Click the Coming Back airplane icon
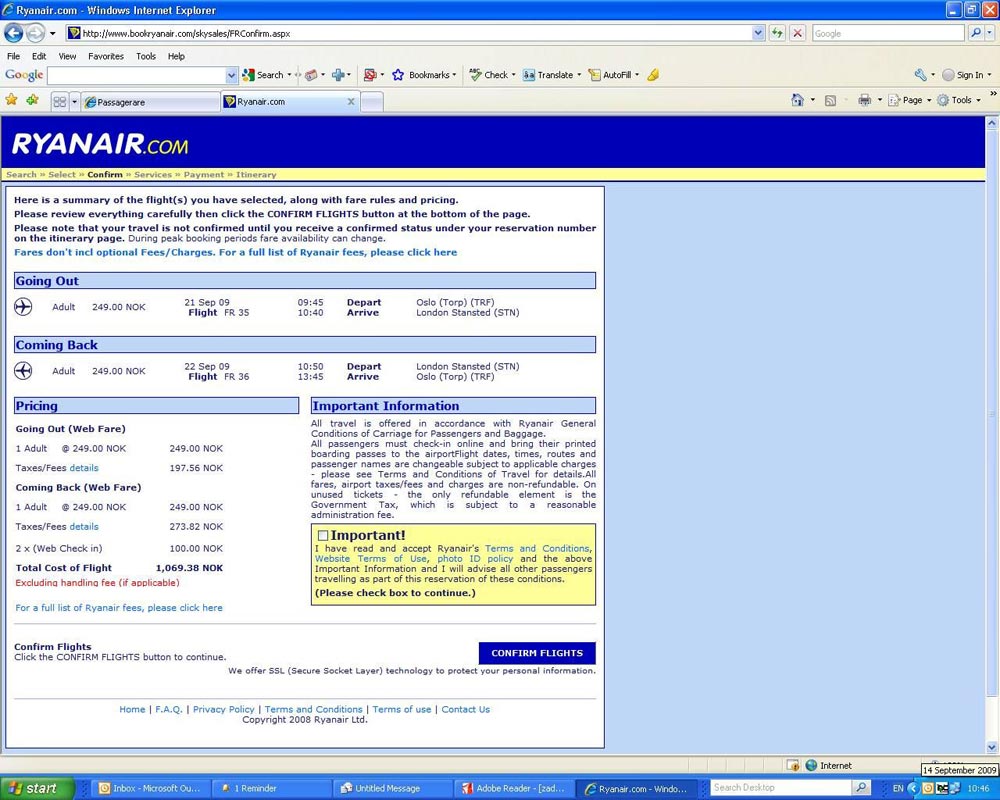1000x800 pixels. pyautogui.click(x=23, y=371)
